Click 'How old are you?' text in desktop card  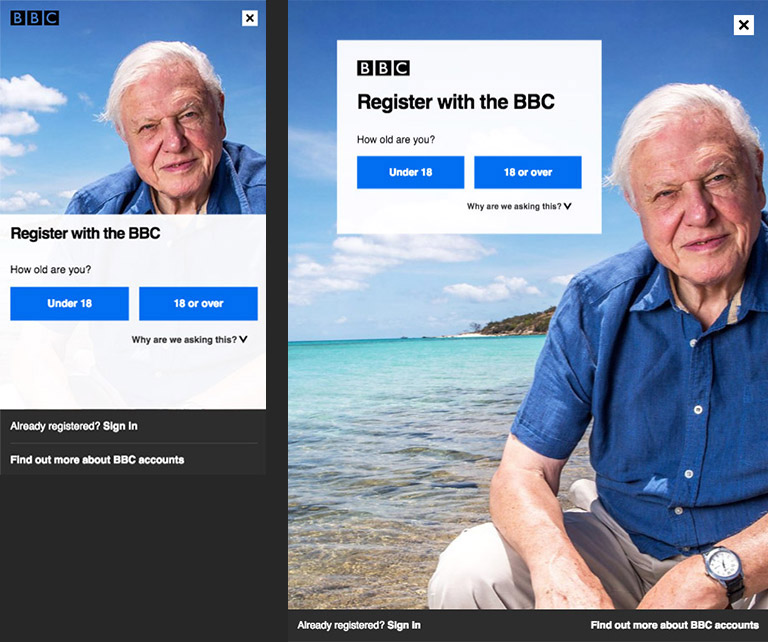396,140
